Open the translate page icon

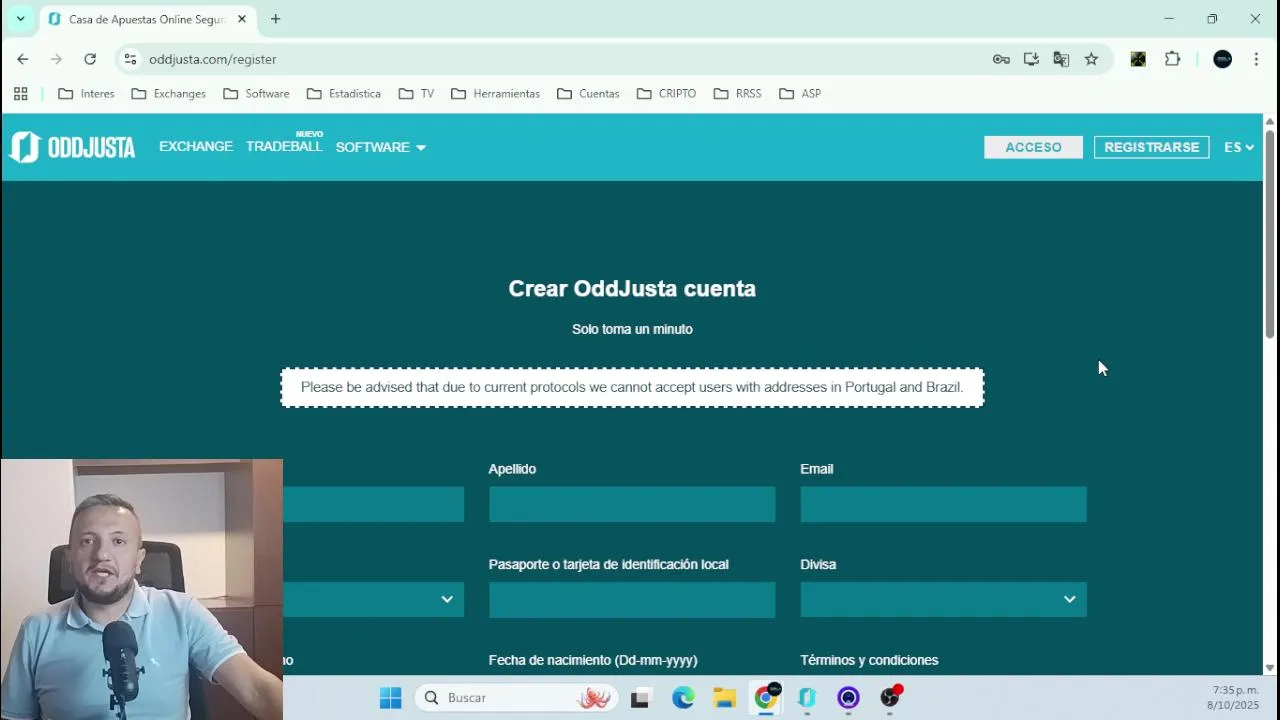(1061, 59)
